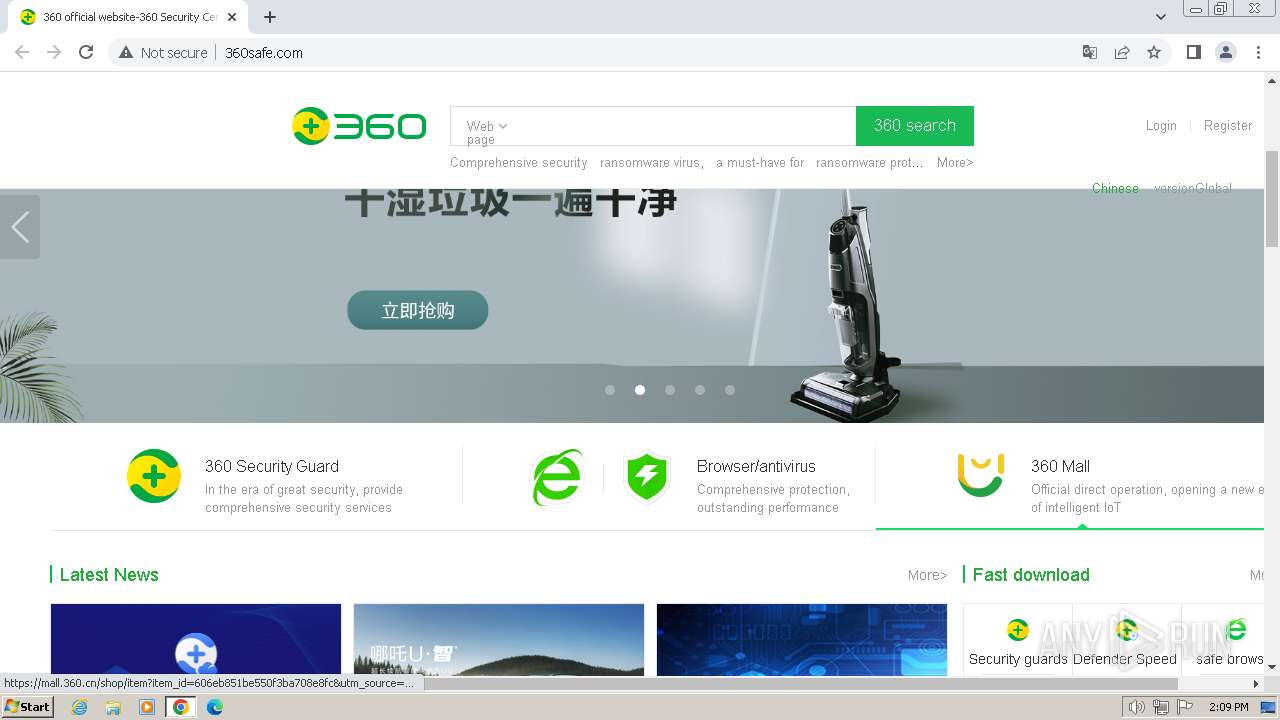
Task: Select the fourth carousel dot
Action: pyautogui.click(x=700, y=390)
